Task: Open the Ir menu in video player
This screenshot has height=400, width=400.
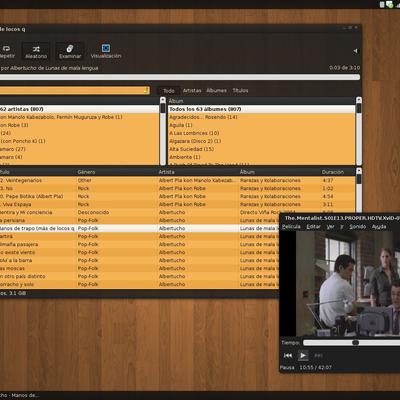Action: coord(342,227)
